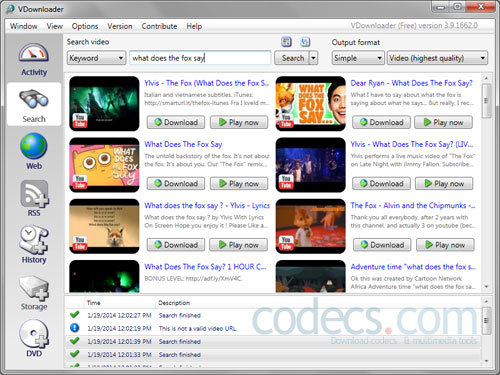
Task: Open the Options menu
Action: click(85, 26)
